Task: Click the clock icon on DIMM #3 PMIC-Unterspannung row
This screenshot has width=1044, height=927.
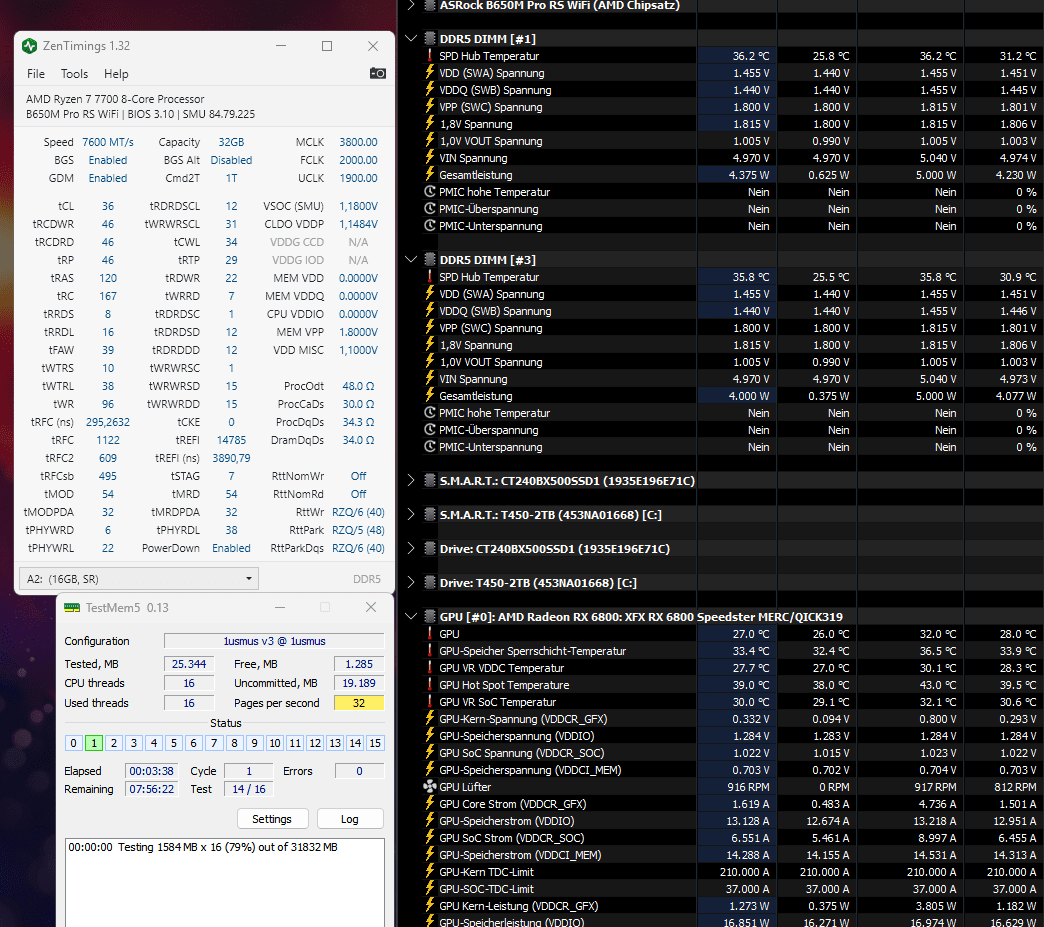Action: point(430,447)
